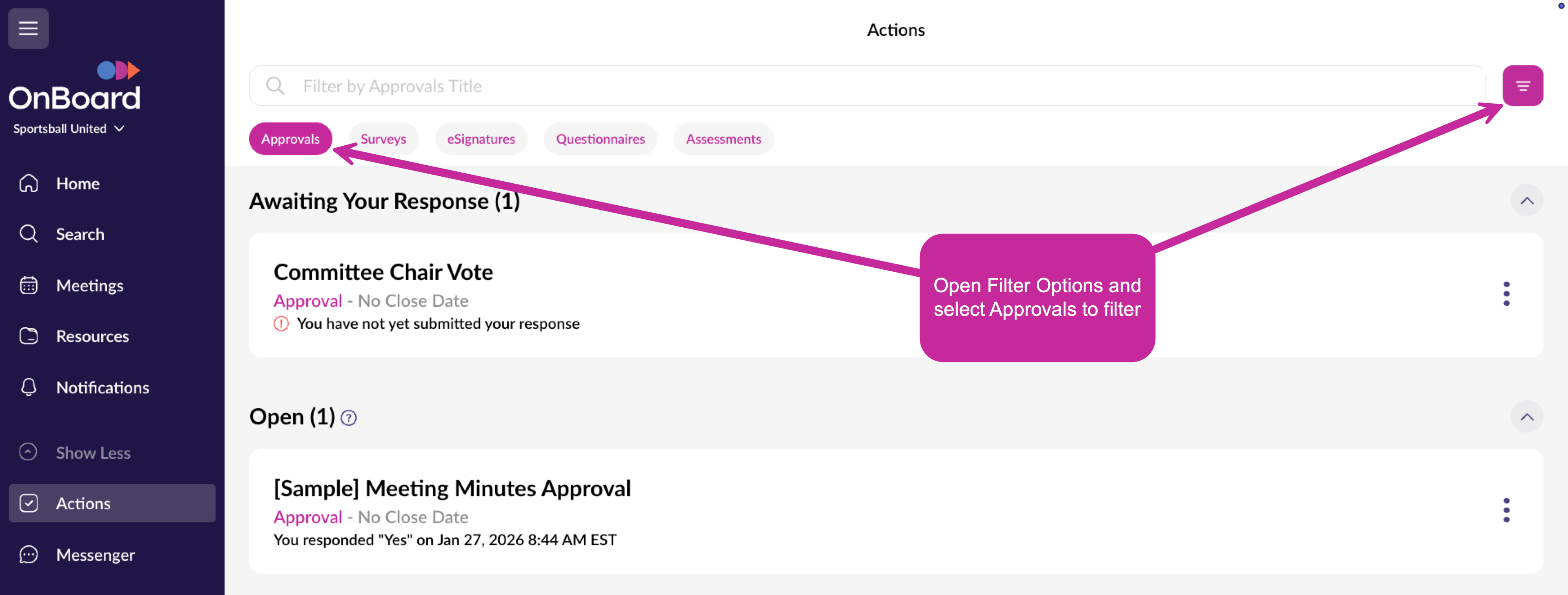Open the Committee Chair Vote approval

[x=383, y=272]
